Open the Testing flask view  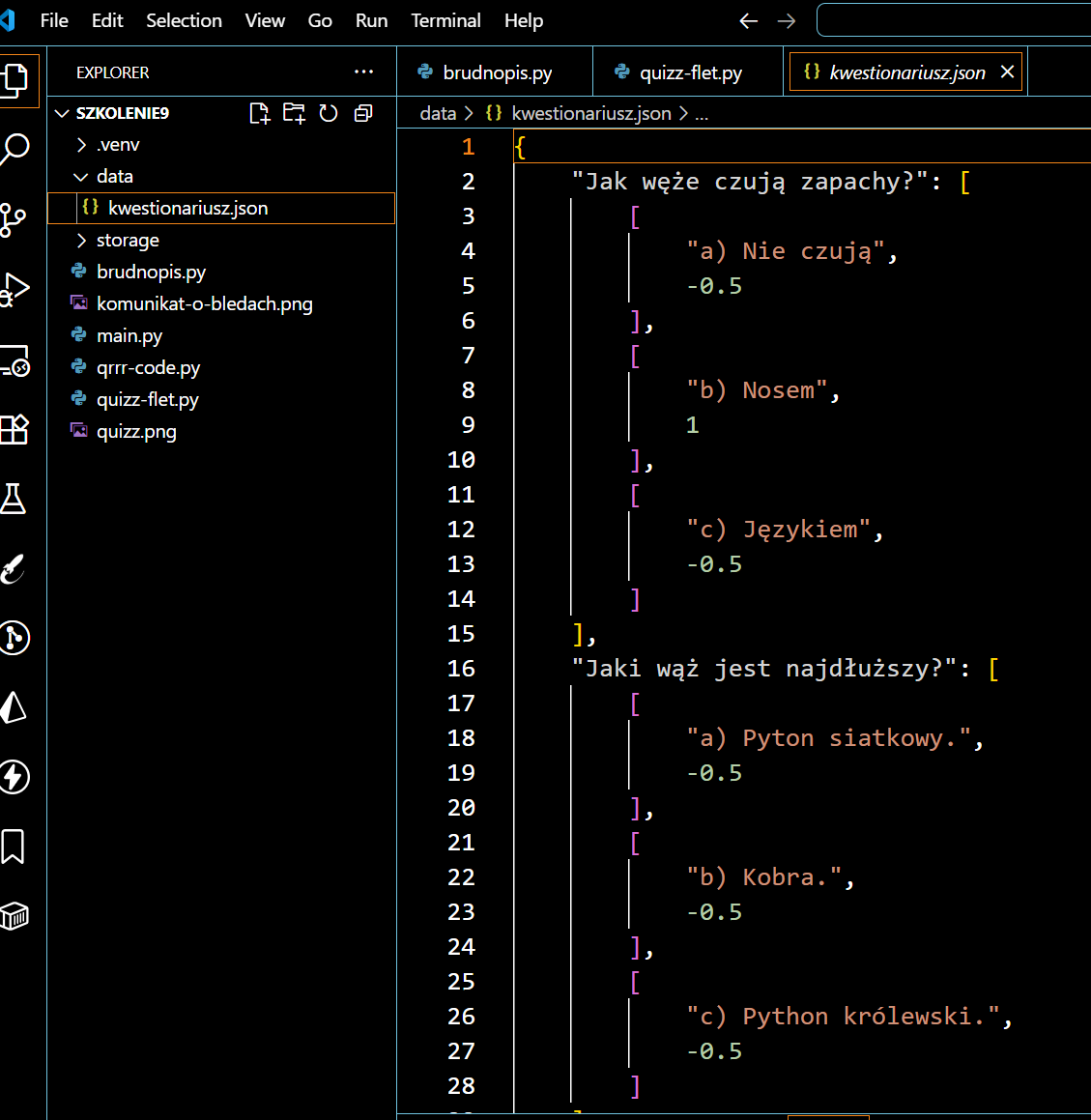pos(13,499)
